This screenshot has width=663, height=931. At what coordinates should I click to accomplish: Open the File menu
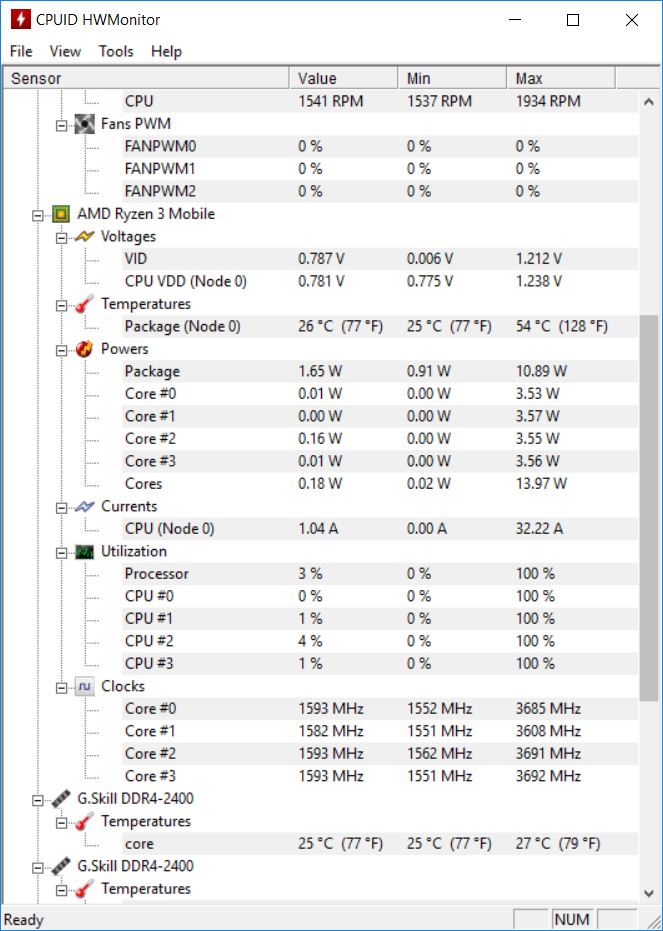tap(21, 51)
